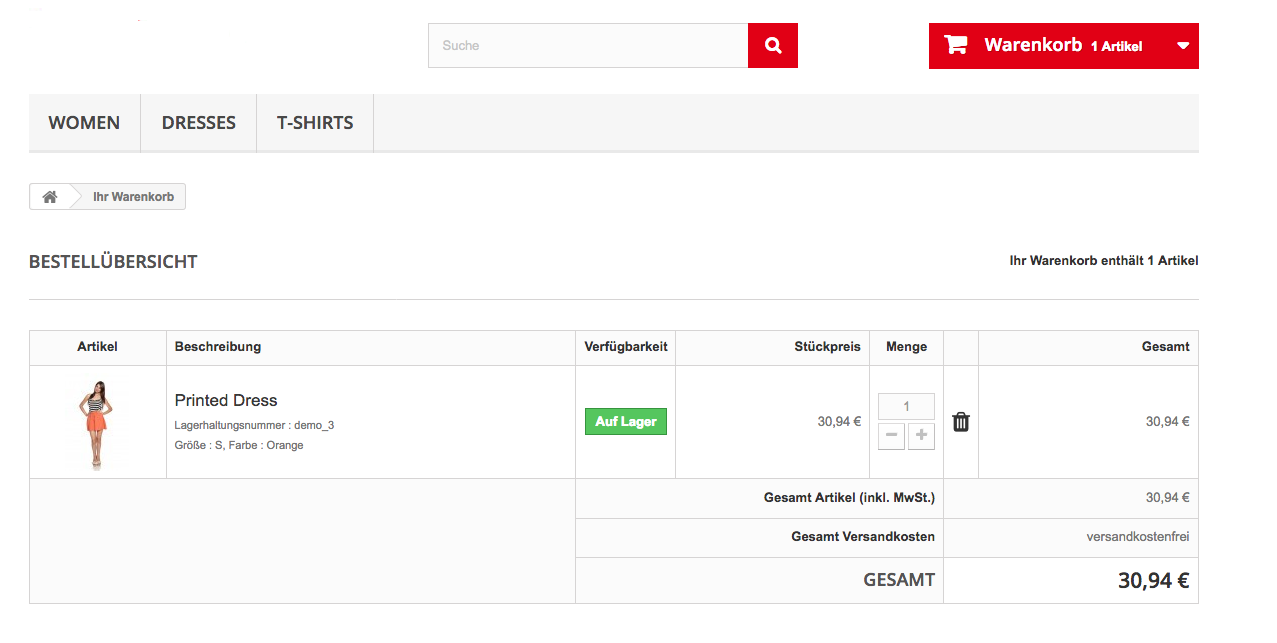Click the Stückpreis column header
Image resolution: width=1277 pixels, height=643 pixels.
pos(828,347)
